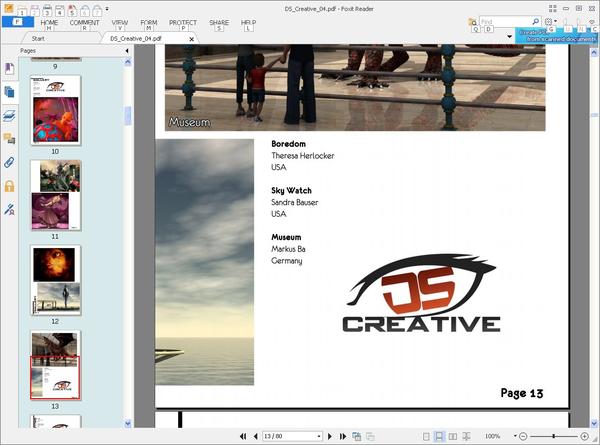Screen dimensions: 600x445
Task: Collapse the Pages navigation panel
Action: pyautogui.click(x=127, y=51)
